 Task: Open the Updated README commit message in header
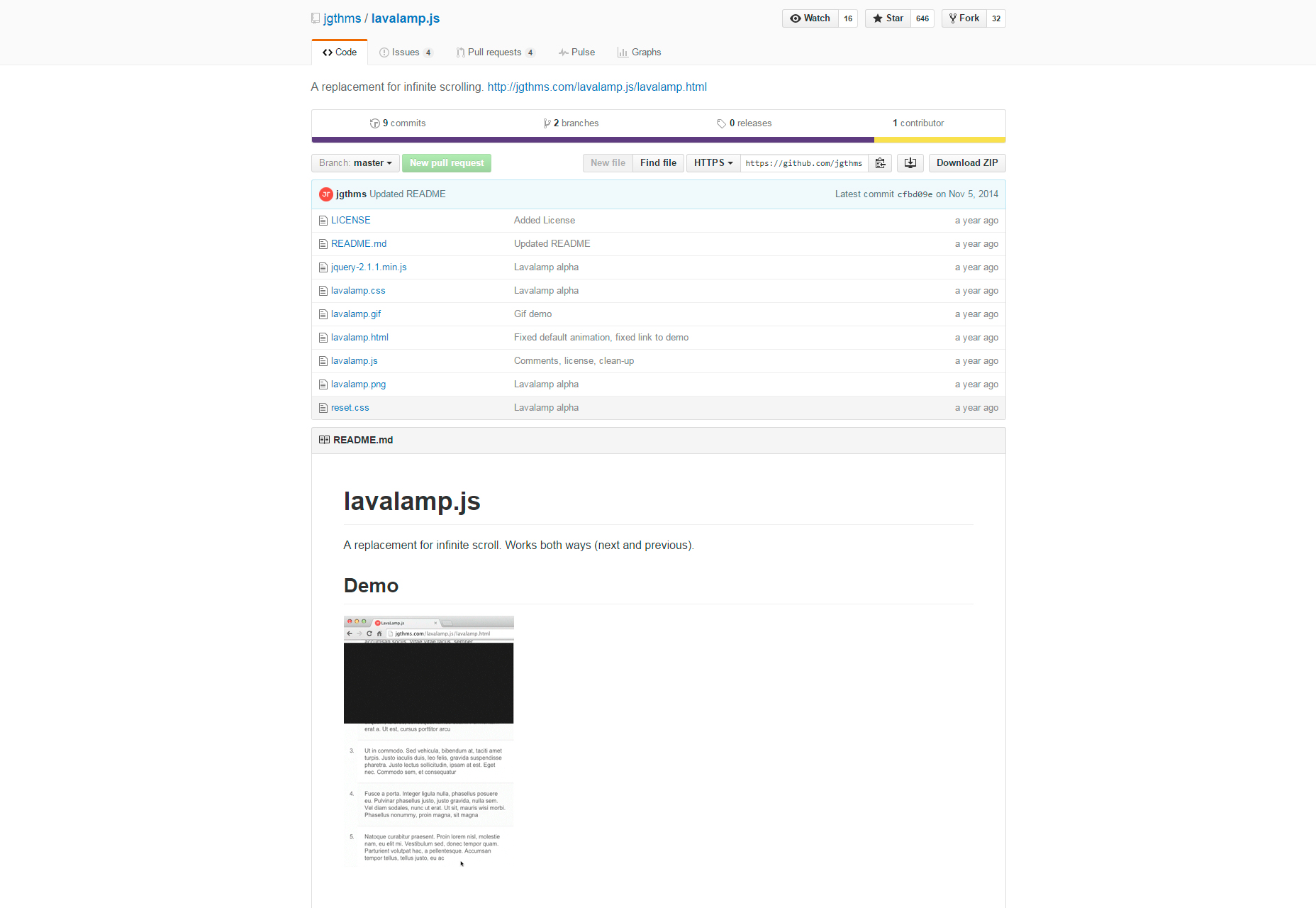407,194
